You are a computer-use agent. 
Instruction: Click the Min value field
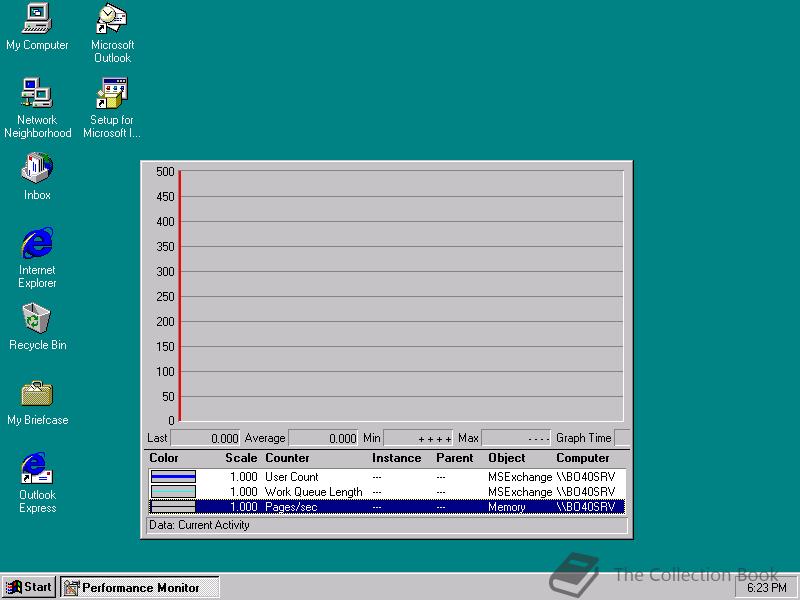click(x=418, y=438)
